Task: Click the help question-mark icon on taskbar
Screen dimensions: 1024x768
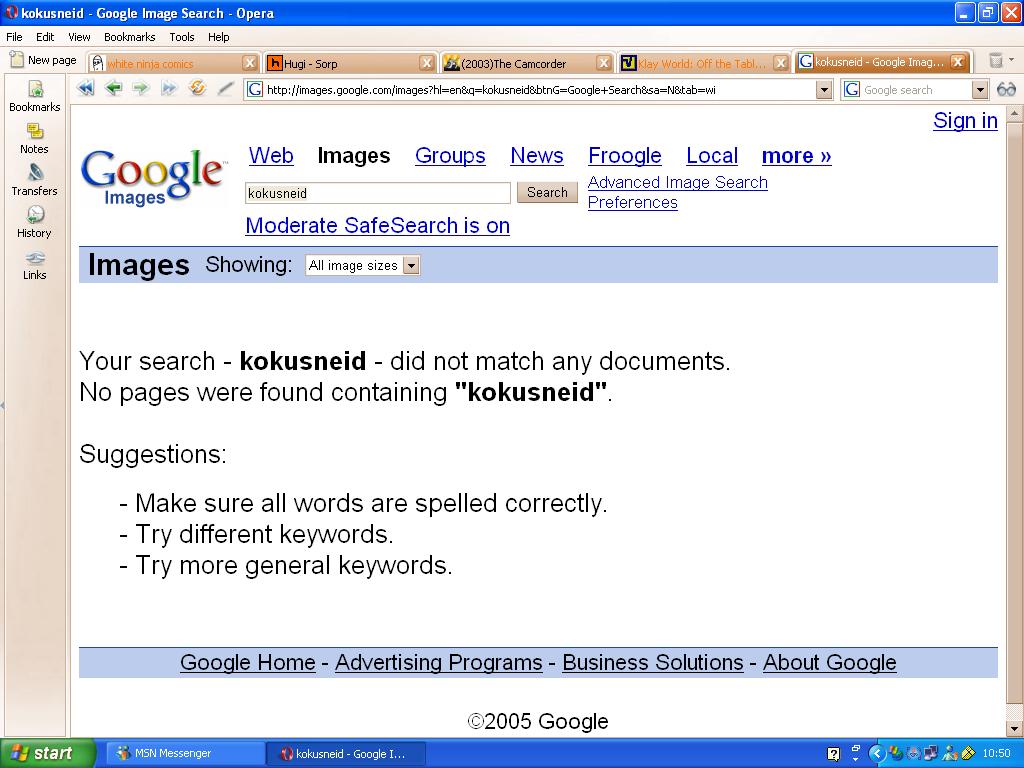Action: point(833,754)
